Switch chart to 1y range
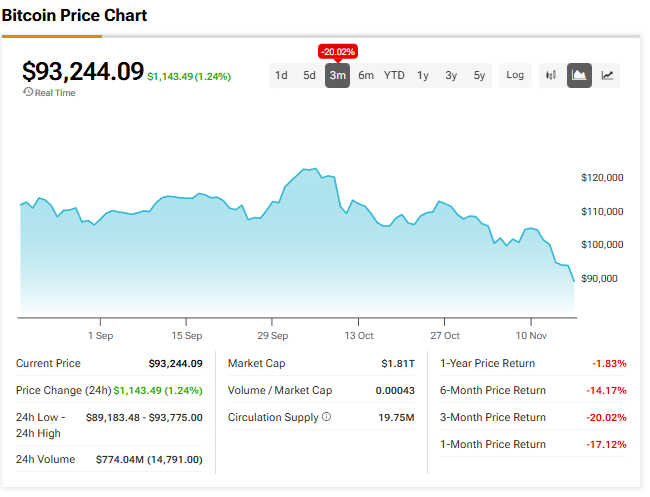Screen dimensions: 650x497 [423, 75]
